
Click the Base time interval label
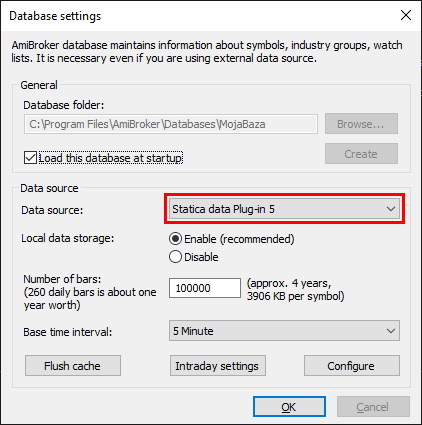pos(68,332)
